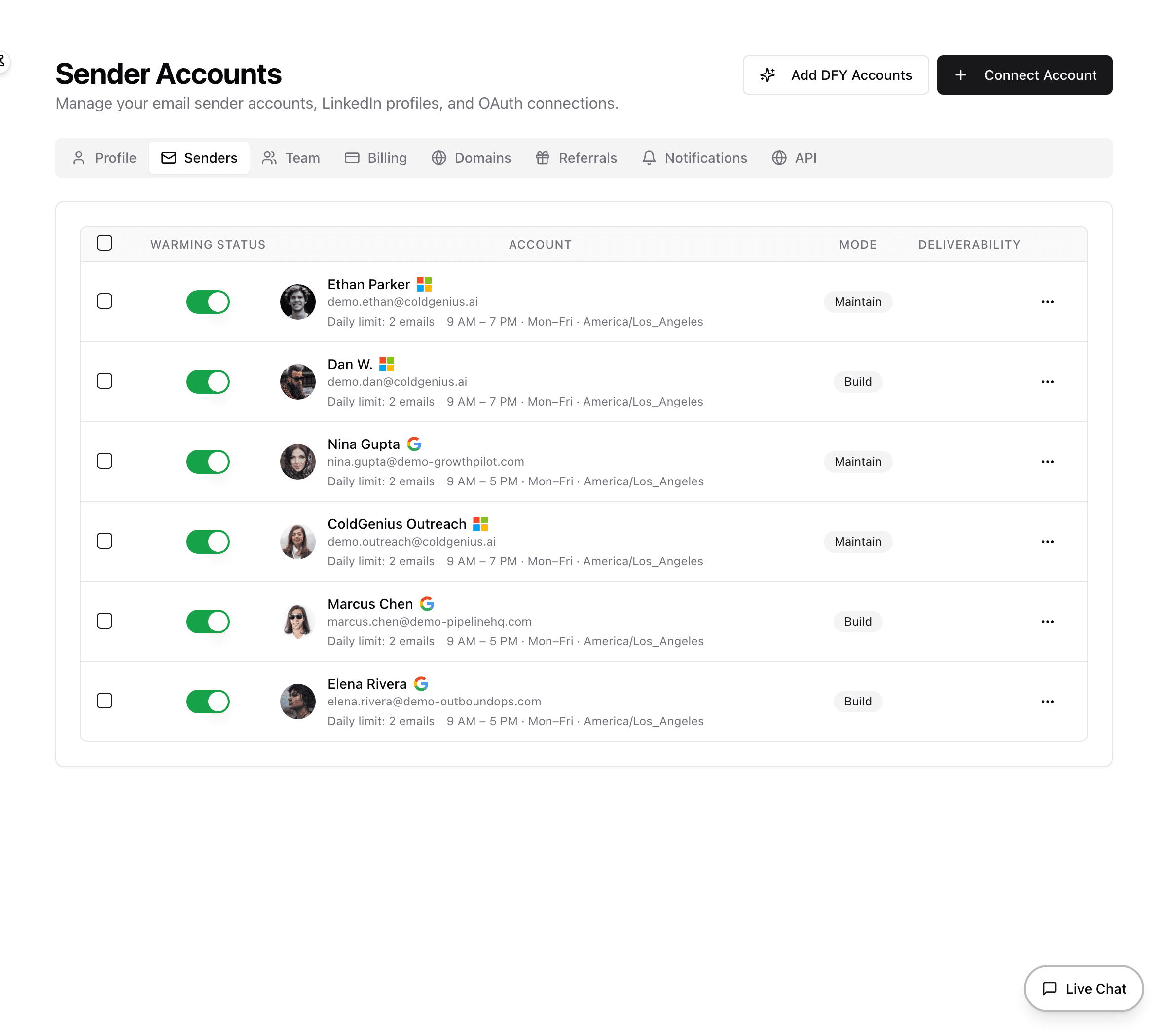Select the checkbox for Nina Gupta's row
This screenshot has height=1036, width=1168.
coord(105,461)
